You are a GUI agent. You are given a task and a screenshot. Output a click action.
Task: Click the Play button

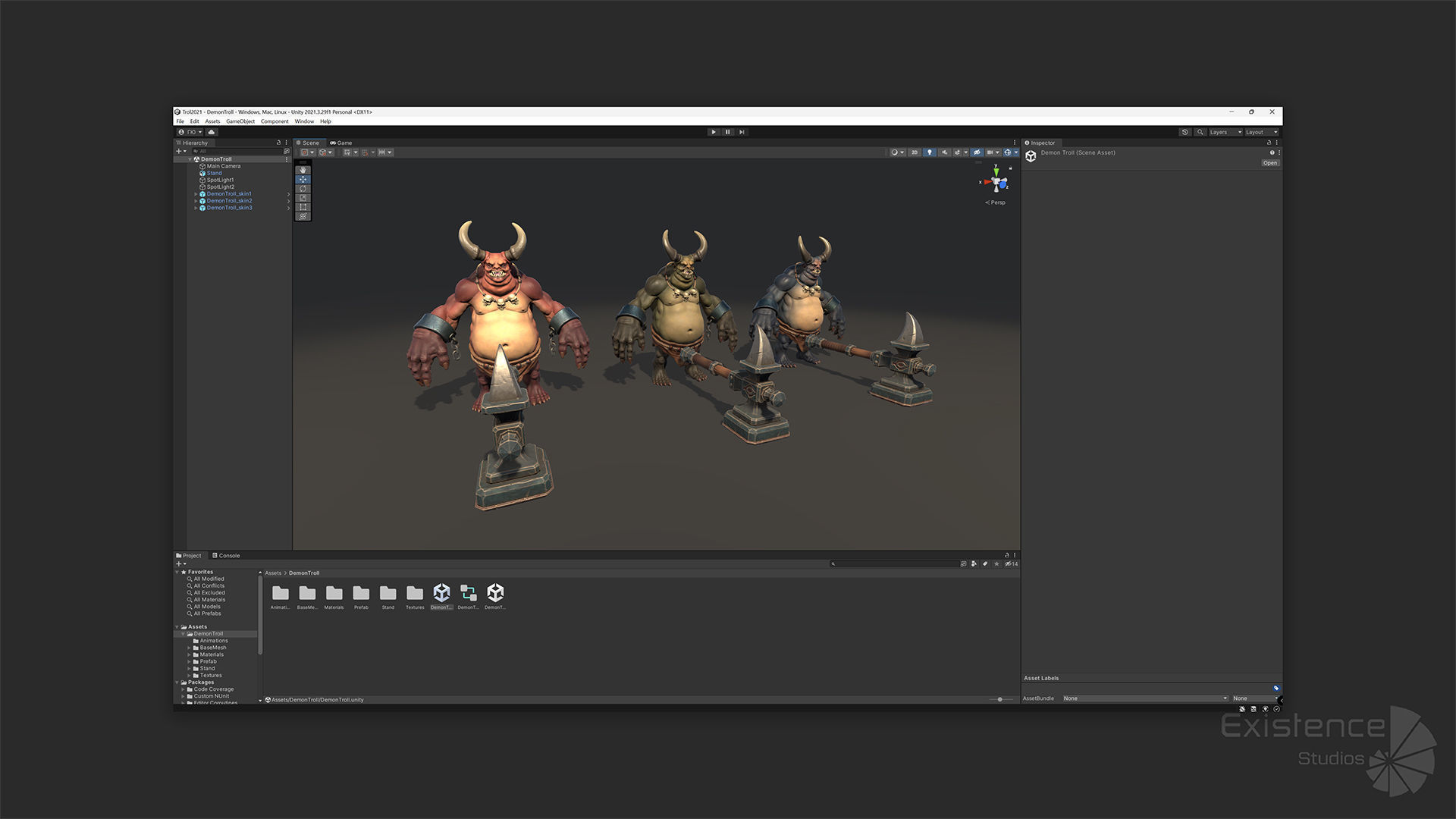pyautogui.click(x=714, y=132)
